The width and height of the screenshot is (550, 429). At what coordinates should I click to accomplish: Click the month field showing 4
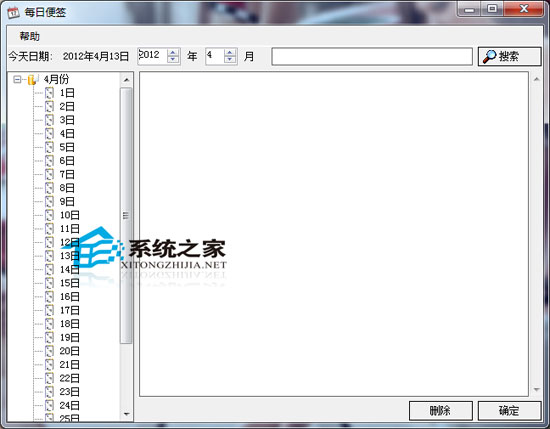[215, 56]
